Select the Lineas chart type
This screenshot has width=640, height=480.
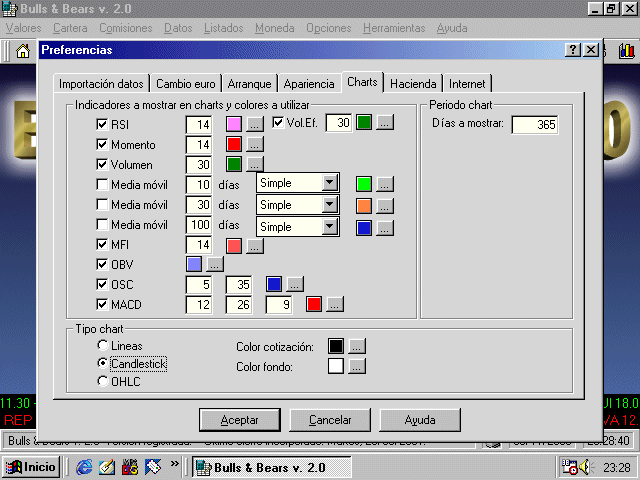pos(102,345)
